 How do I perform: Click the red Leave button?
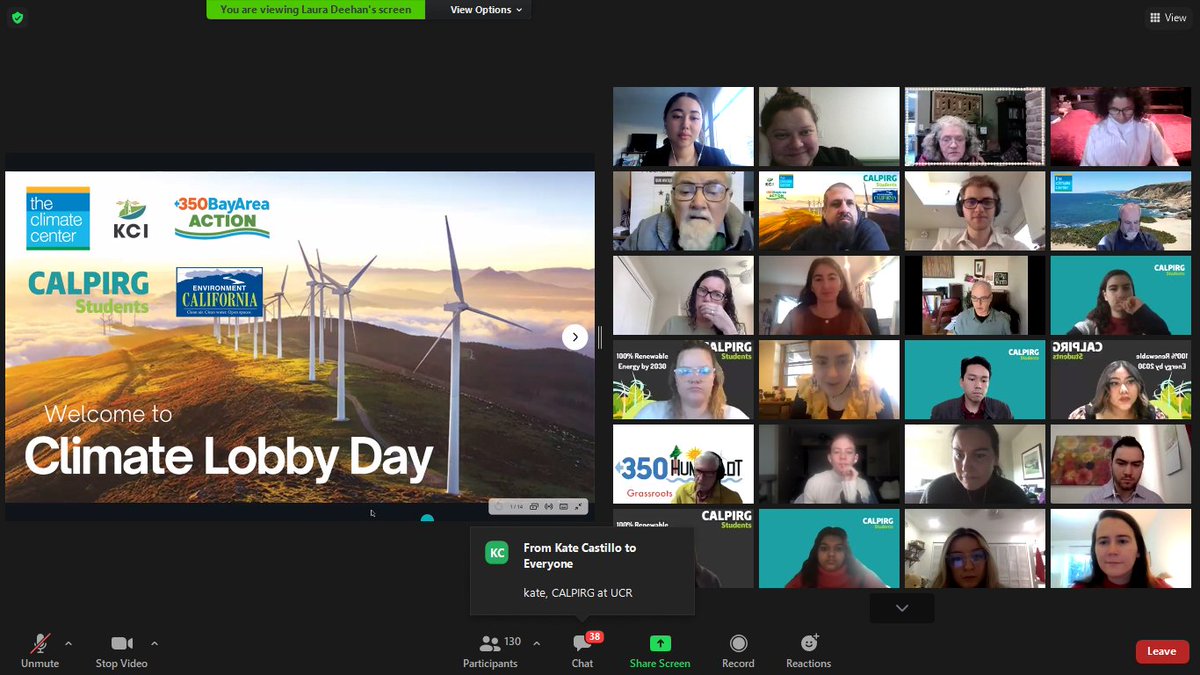pyautogui.click(x=1161, y=651)
